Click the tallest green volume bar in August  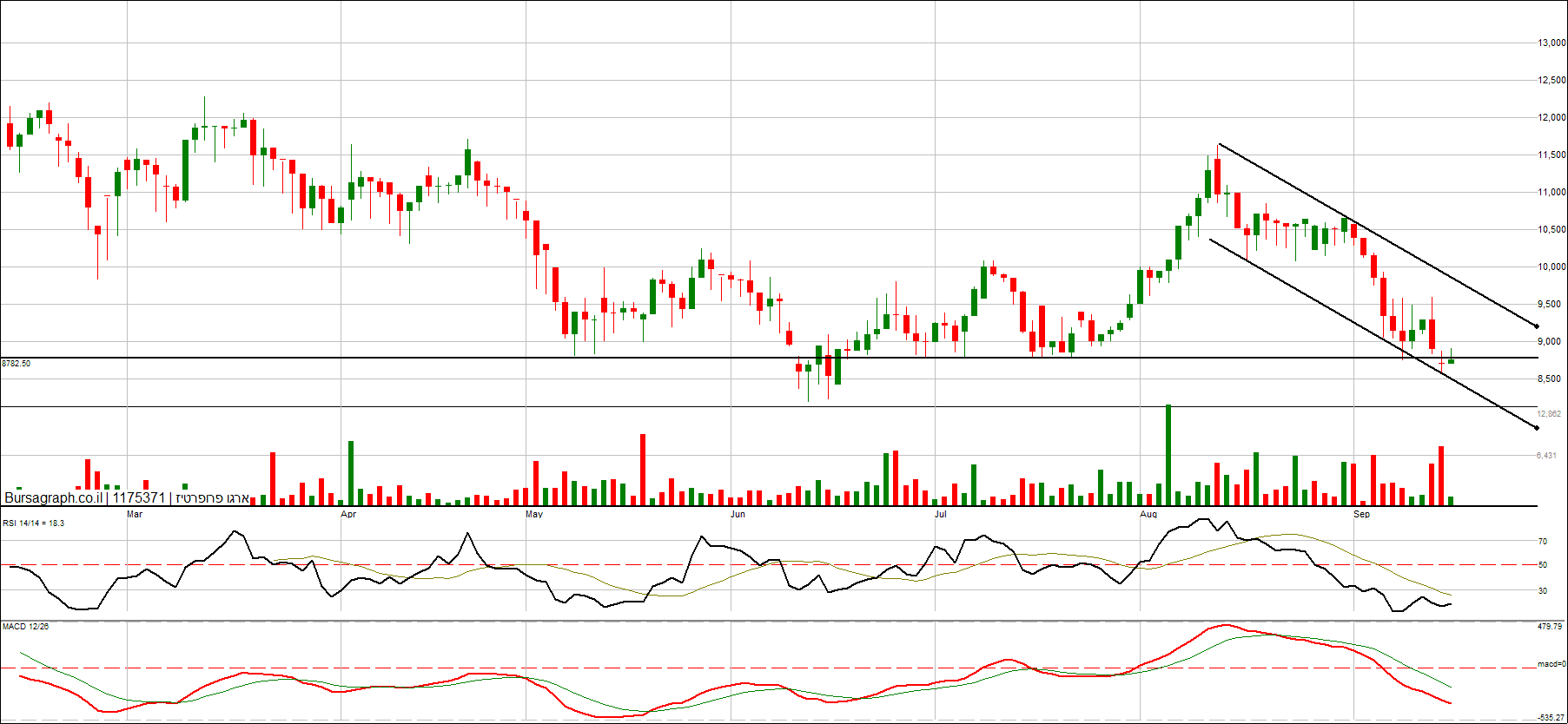(x=1168, y=455)
